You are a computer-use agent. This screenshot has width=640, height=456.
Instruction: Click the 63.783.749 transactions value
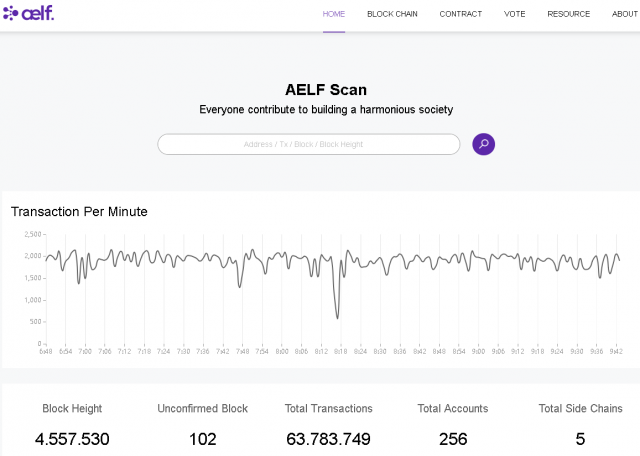[328, 439]
